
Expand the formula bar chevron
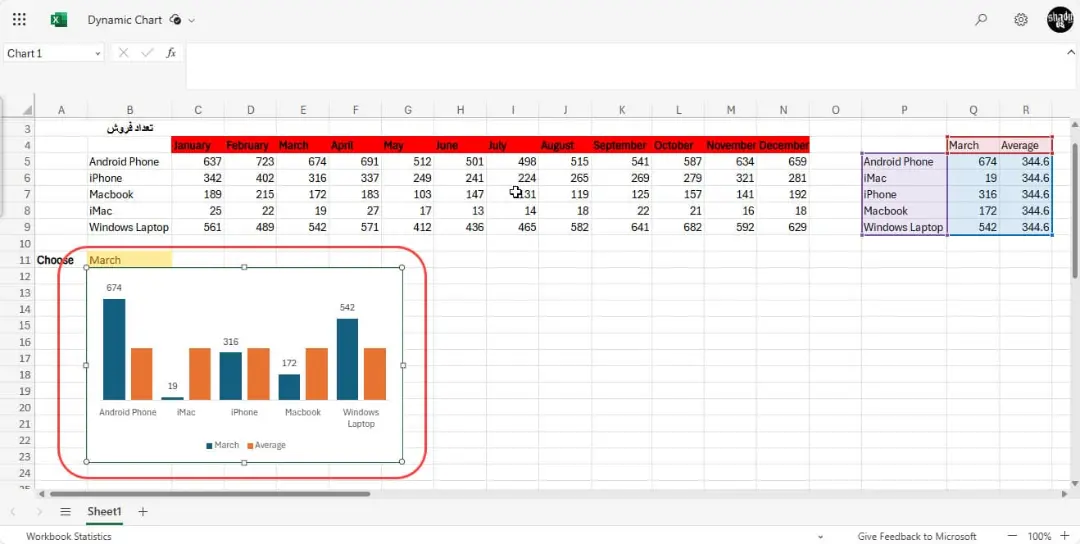tap(1070, 52)
